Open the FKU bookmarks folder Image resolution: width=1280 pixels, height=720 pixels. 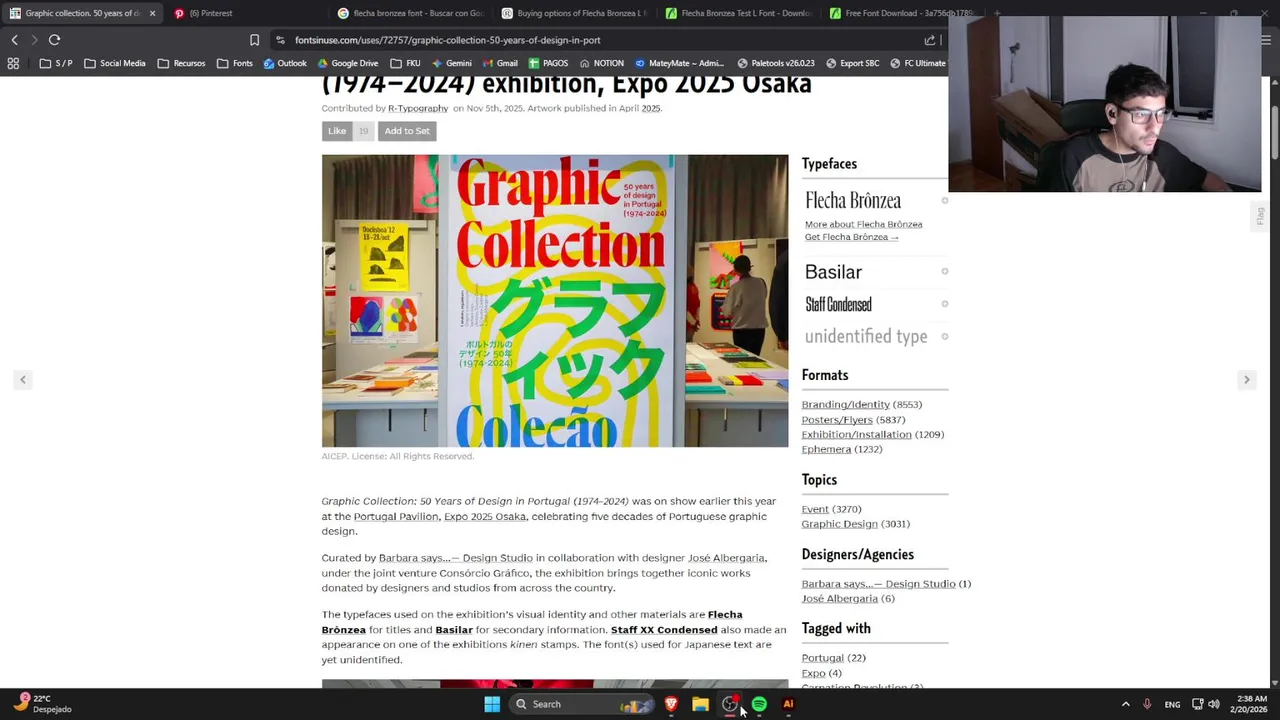click(x=405, y=63)
